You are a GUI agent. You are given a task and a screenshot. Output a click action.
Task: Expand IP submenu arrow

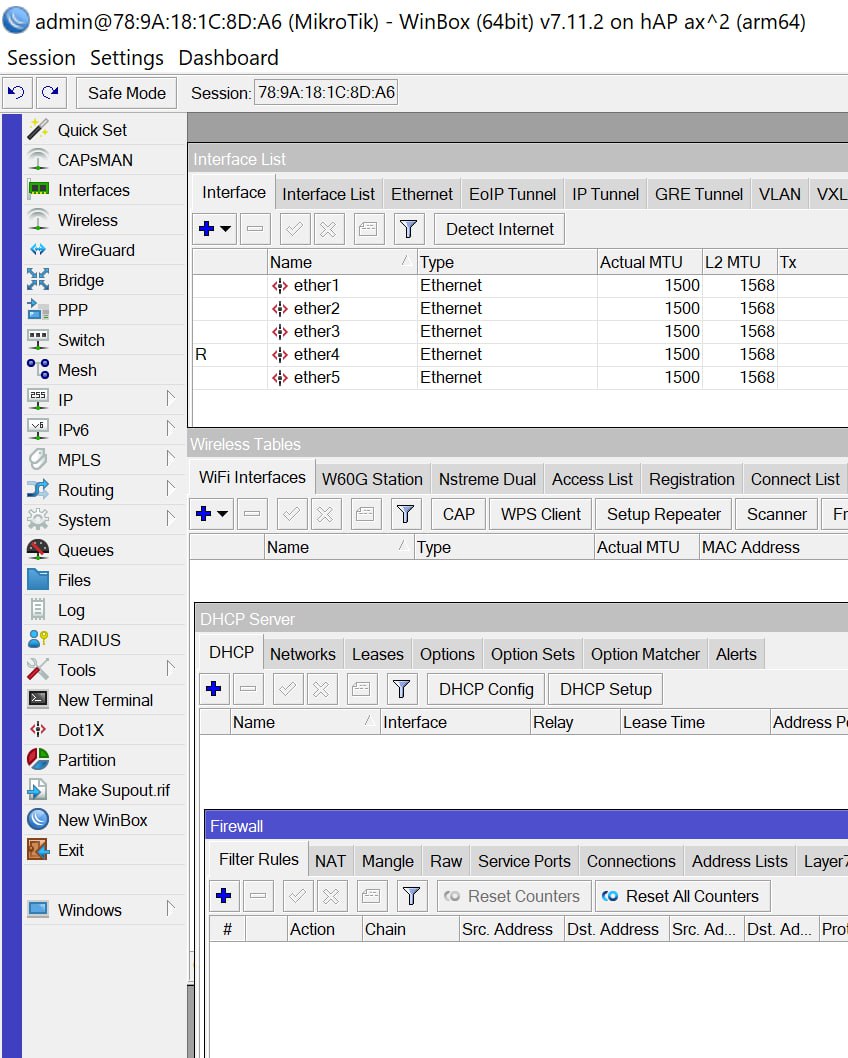point(171,399)
